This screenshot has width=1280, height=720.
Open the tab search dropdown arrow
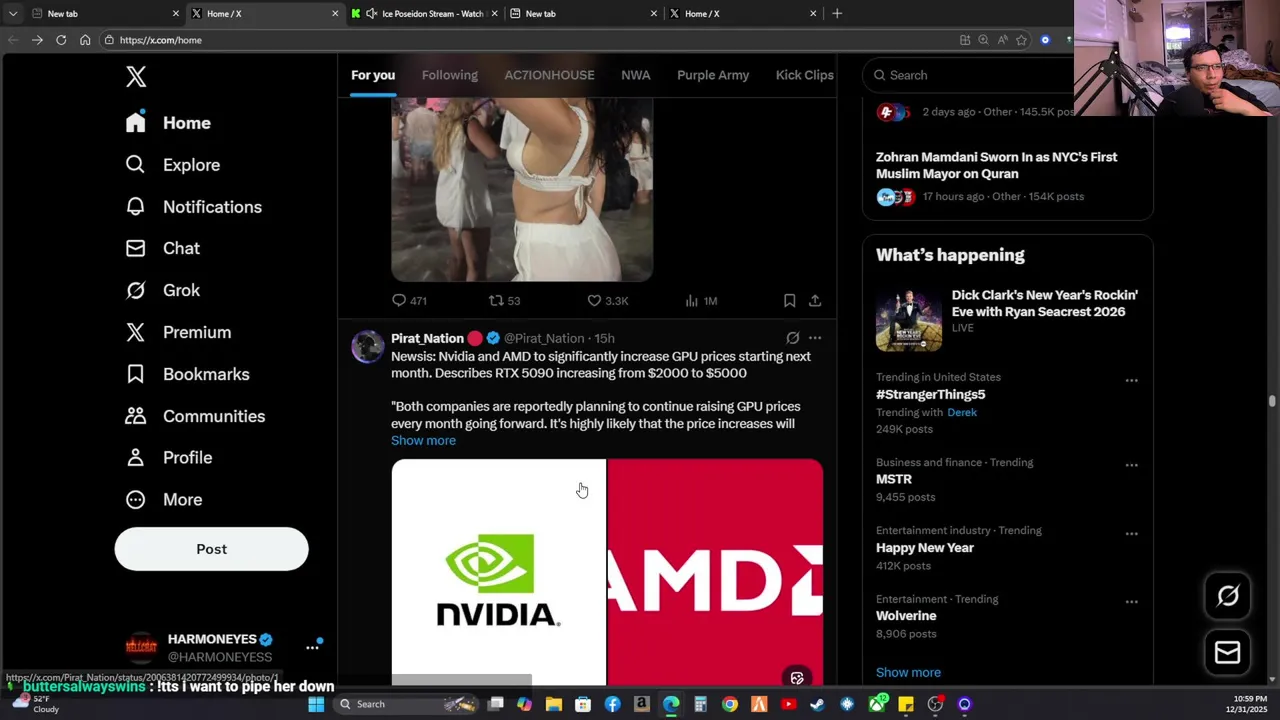pos(12,14)
